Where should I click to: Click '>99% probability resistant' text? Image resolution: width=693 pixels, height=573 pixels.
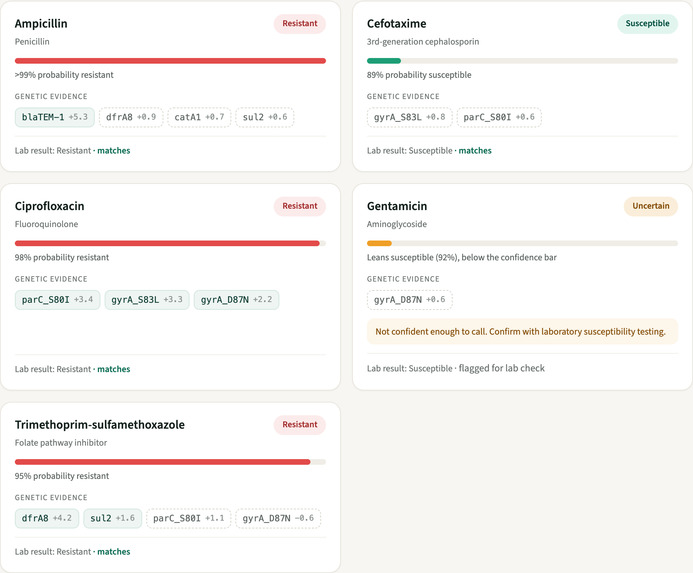point(64,75)
